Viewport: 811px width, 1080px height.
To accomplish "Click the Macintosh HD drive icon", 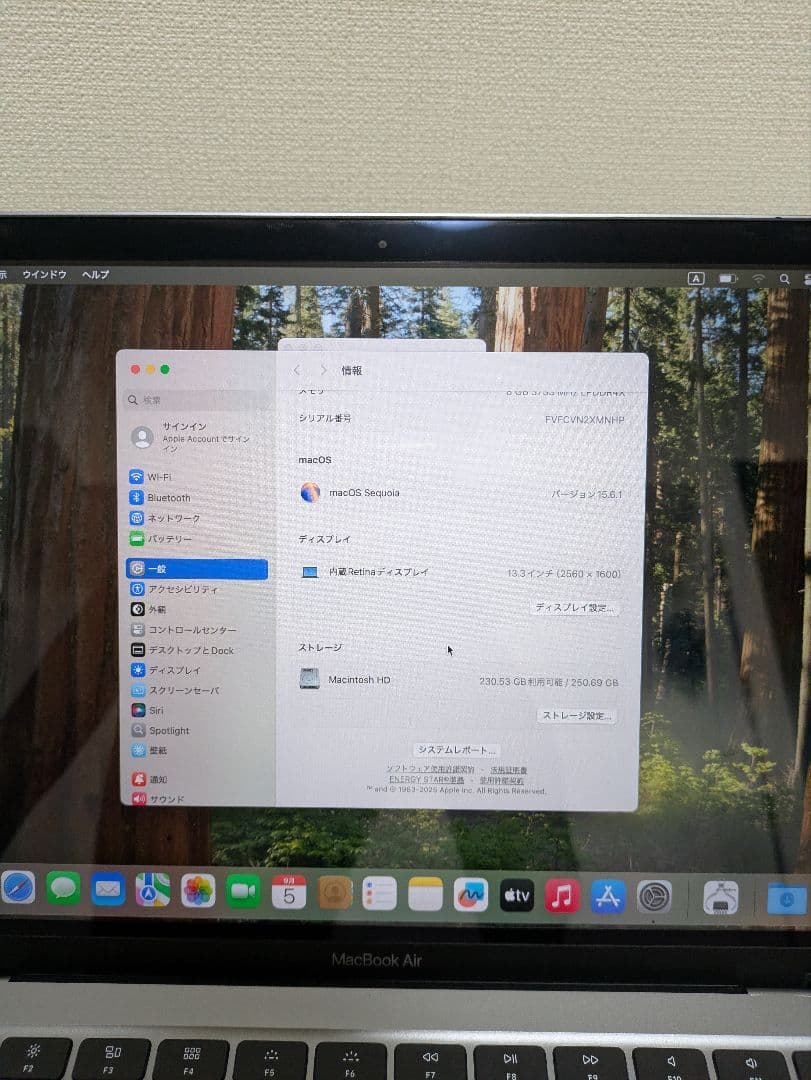I will click(x=309, y=678).
